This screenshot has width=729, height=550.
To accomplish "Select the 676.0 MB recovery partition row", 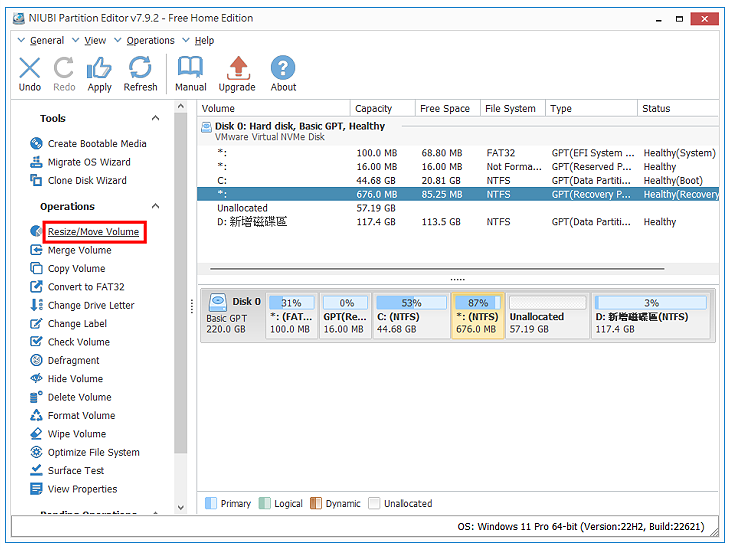I will (x=458, y=194).
